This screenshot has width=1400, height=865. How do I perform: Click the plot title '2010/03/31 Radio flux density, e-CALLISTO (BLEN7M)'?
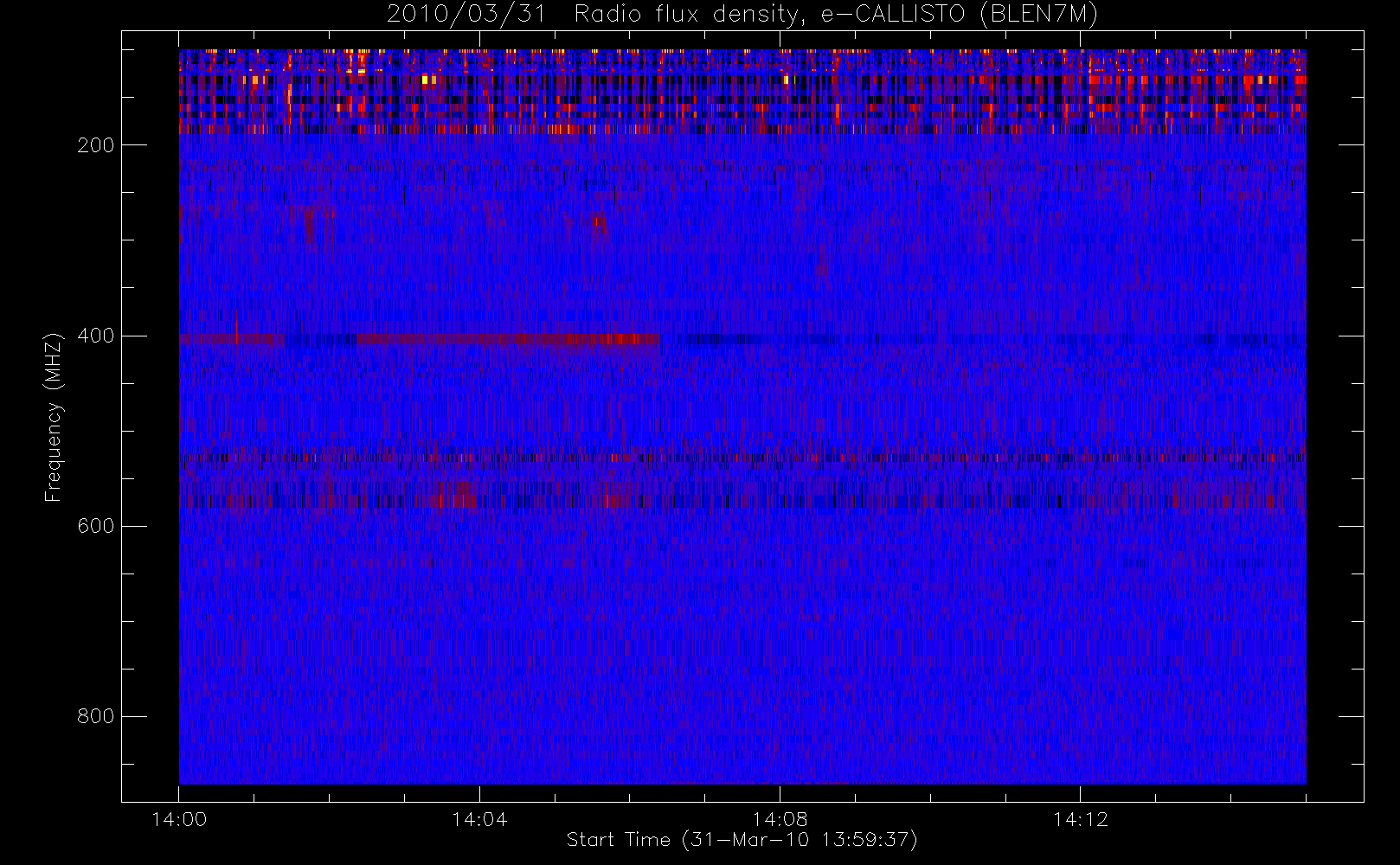coord(742,15)
